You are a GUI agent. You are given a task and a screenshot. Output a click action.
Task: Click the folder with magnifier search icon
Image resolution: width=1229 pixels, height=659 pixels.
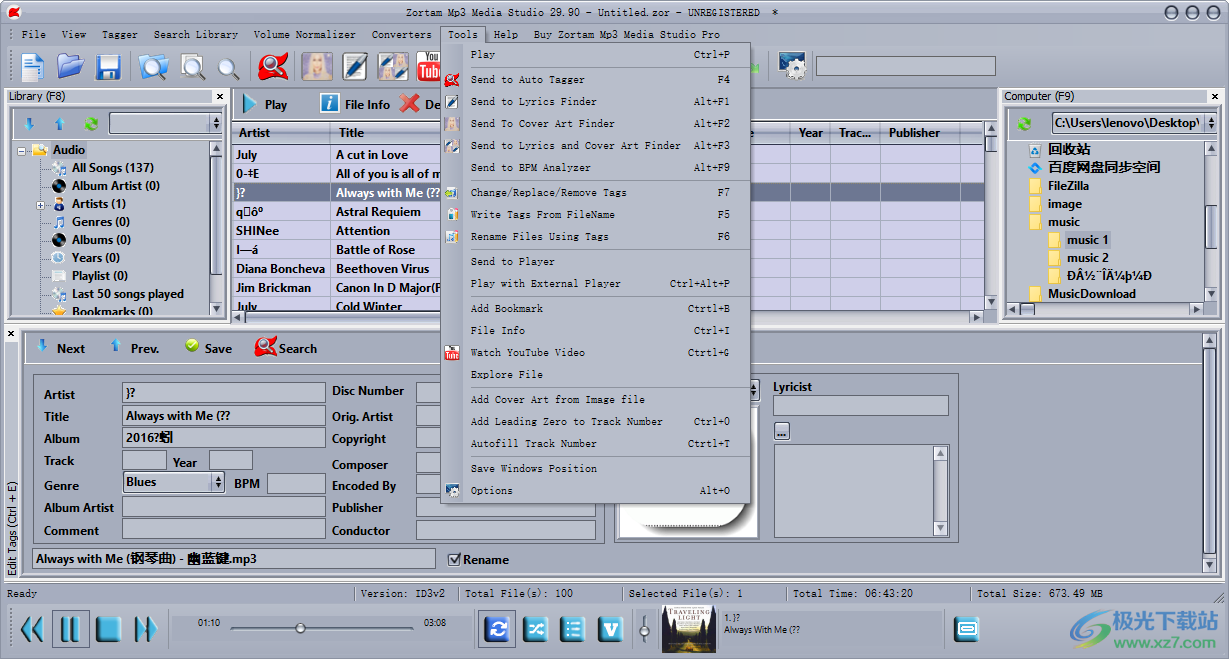(153, 67)
